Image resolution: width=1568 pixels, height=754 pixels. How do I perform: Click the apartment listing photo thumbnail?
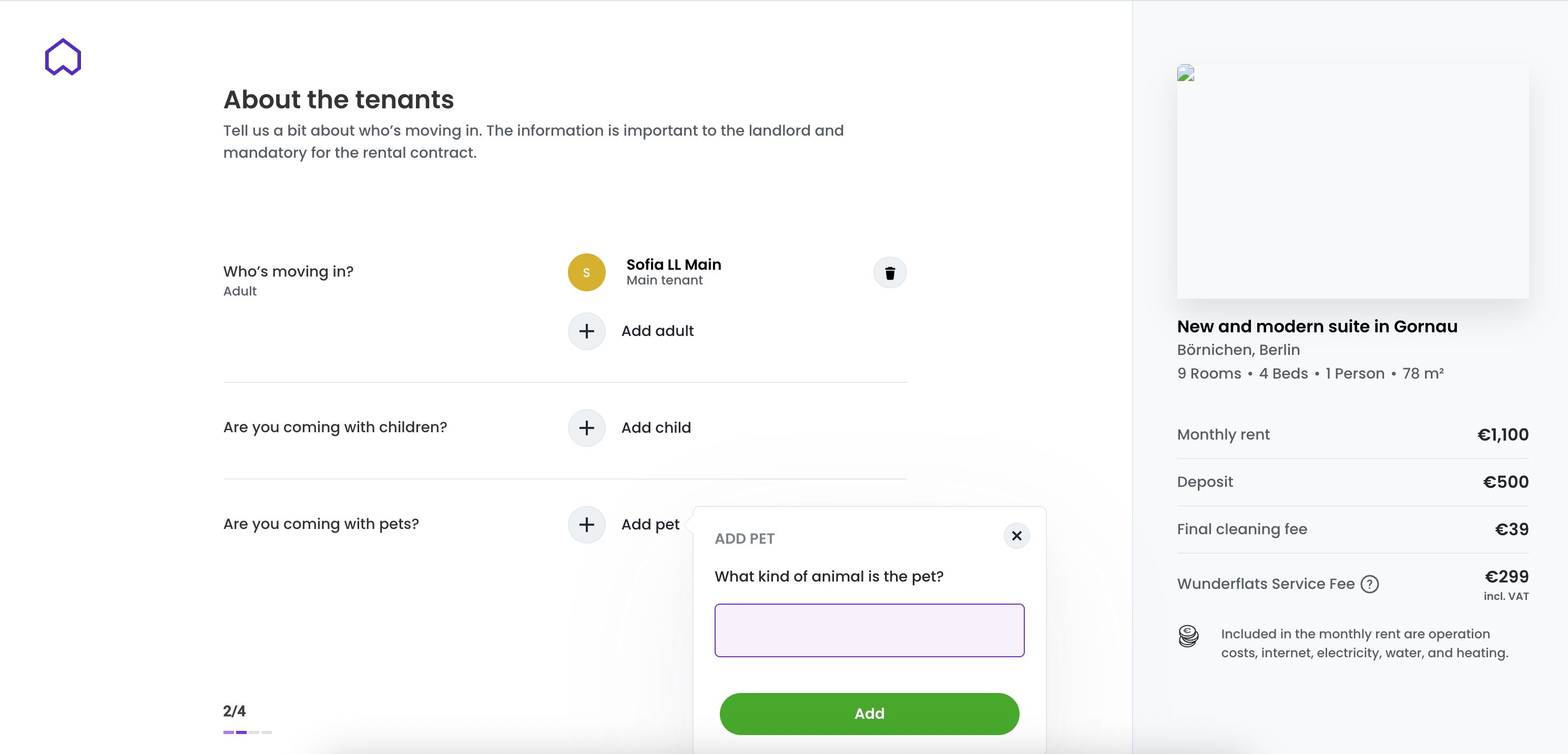click(1352, 181)
